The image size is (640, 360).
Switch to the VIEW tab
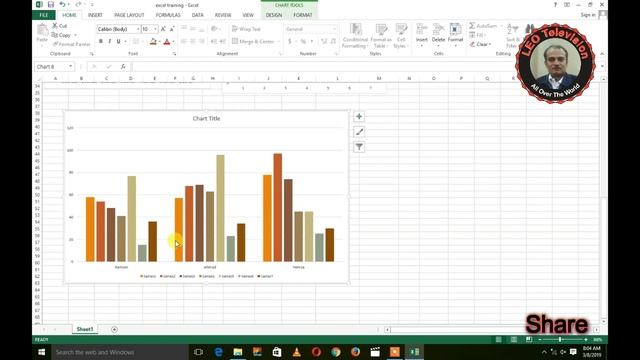click(248, 15)
